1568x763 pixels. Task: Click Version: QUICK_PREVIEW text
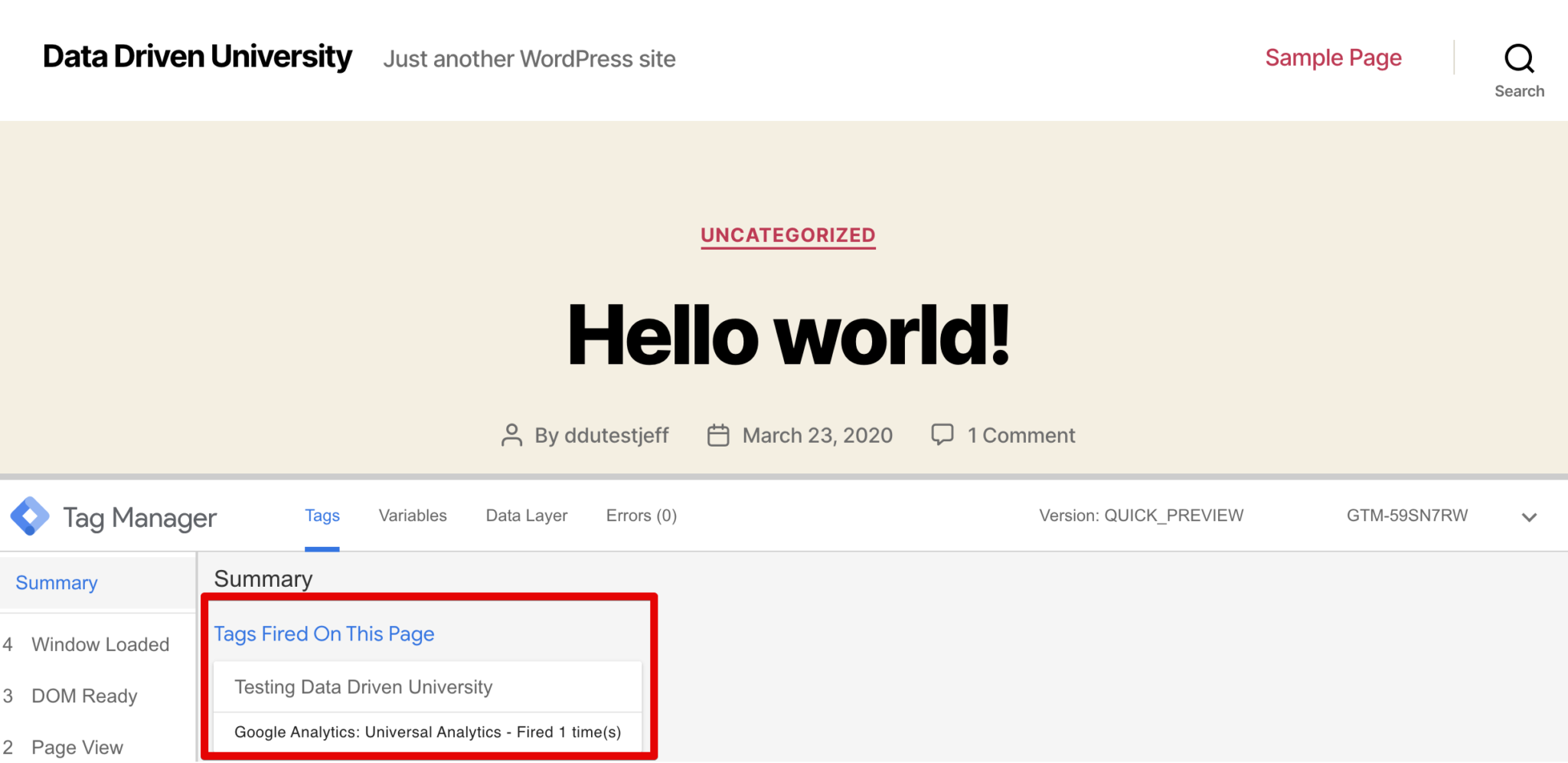pyautogui.click(x=1141, y=516)
